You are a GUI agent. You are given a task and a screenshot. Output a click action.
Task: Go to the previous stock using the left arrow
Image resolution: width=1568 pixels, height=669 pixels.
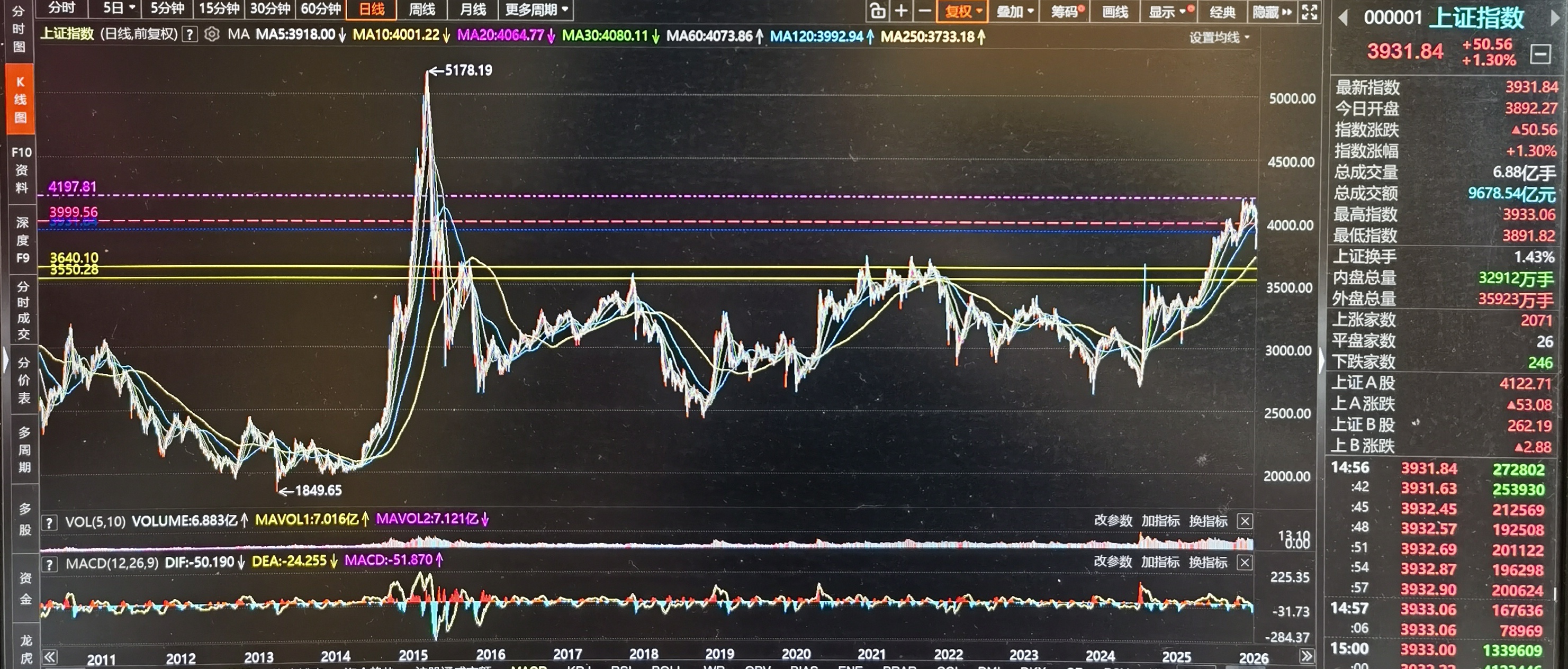pyautogui.click(x=1343, y=19)
